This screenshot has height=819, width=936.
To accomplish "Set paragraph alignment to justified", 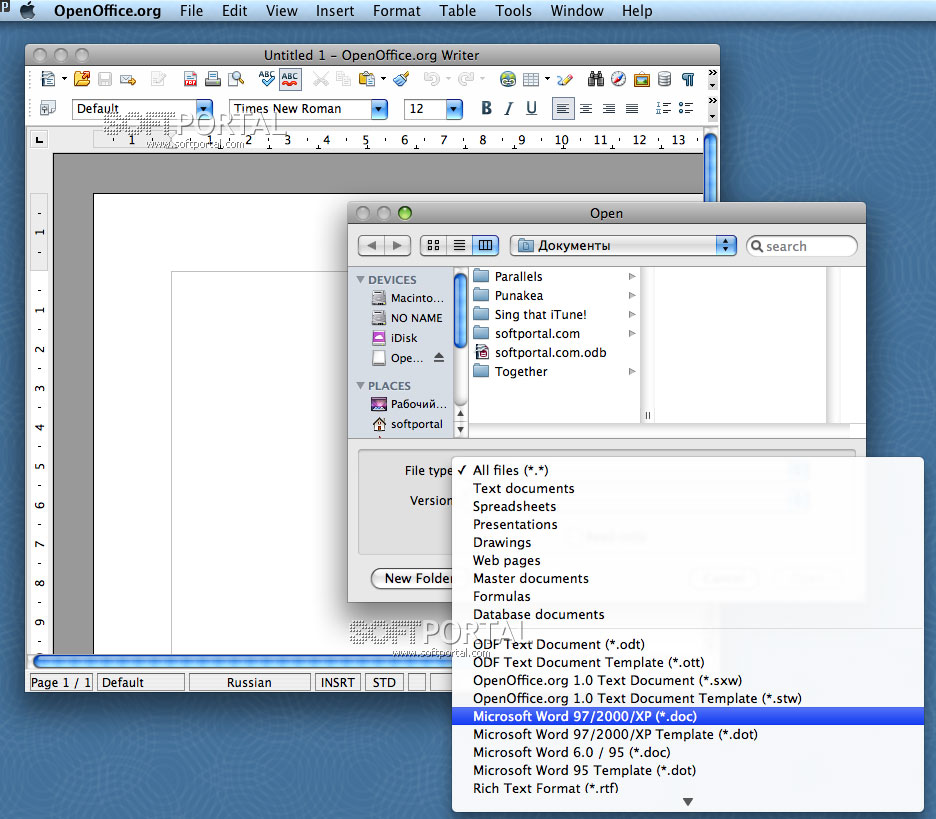I will [632, 108].
